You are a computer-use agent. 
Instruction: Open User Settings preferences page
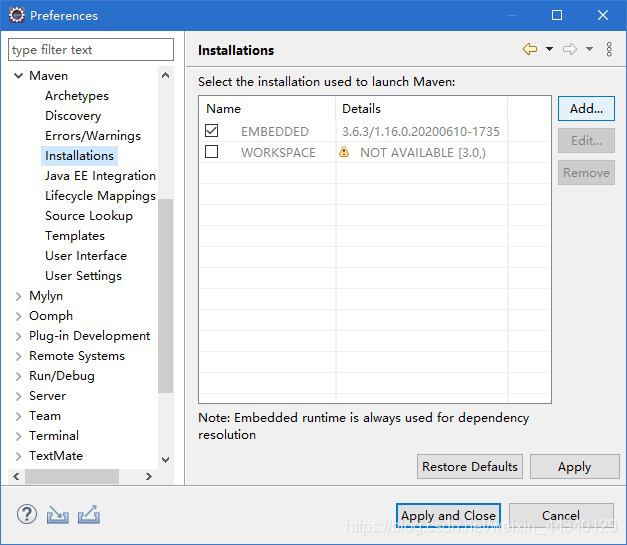tap(84, 275)
